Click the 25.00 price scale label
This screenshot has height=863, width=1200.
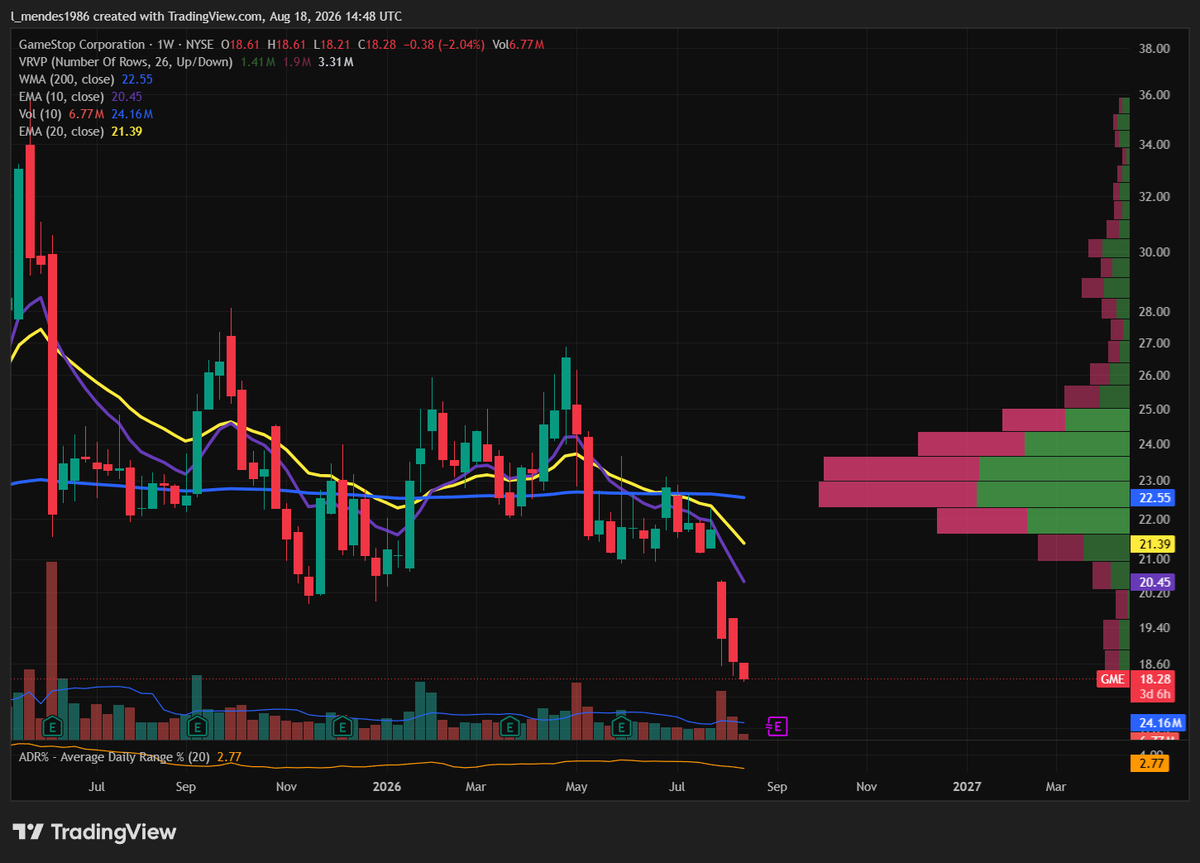[1155, 410]
